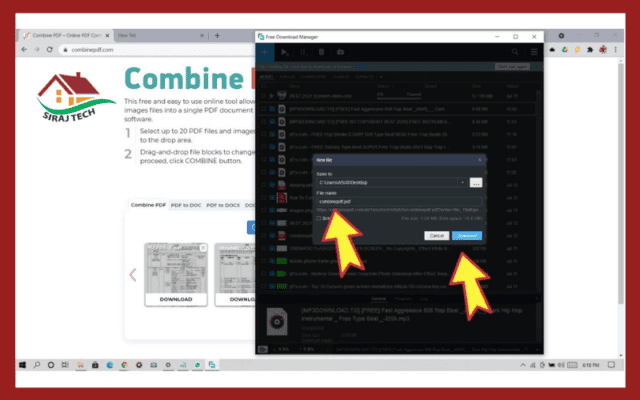Click the Don't ask again button
The width and height of the screenshot is (640, 400).
pos(512,67)
